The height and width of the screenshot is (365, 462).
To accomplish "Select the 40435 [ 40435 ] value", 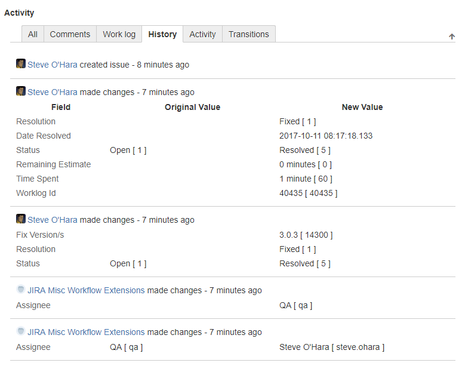I will 308,193.
